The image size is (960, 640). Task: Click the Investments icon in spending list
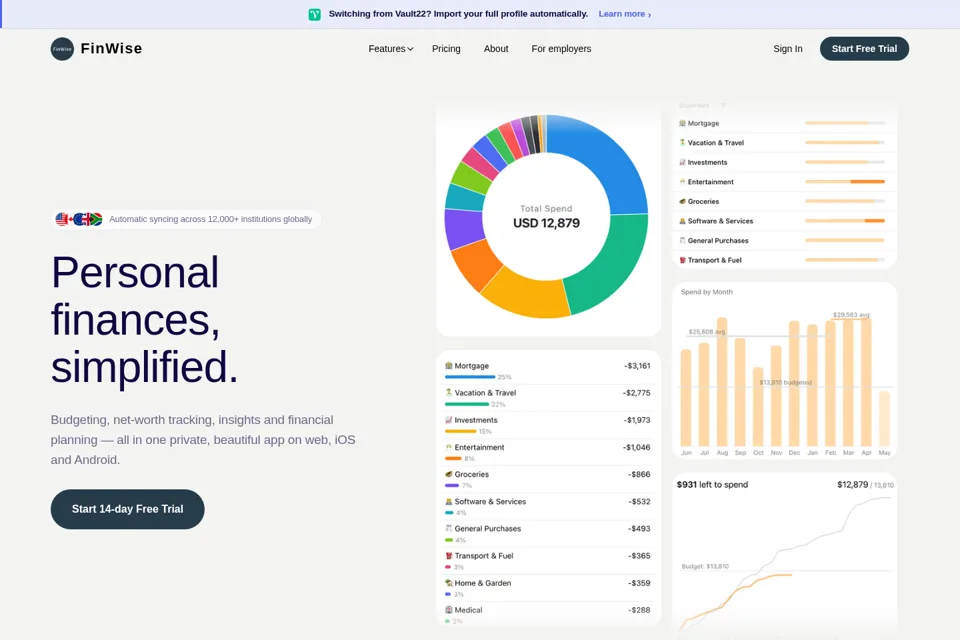pos(449,420)
